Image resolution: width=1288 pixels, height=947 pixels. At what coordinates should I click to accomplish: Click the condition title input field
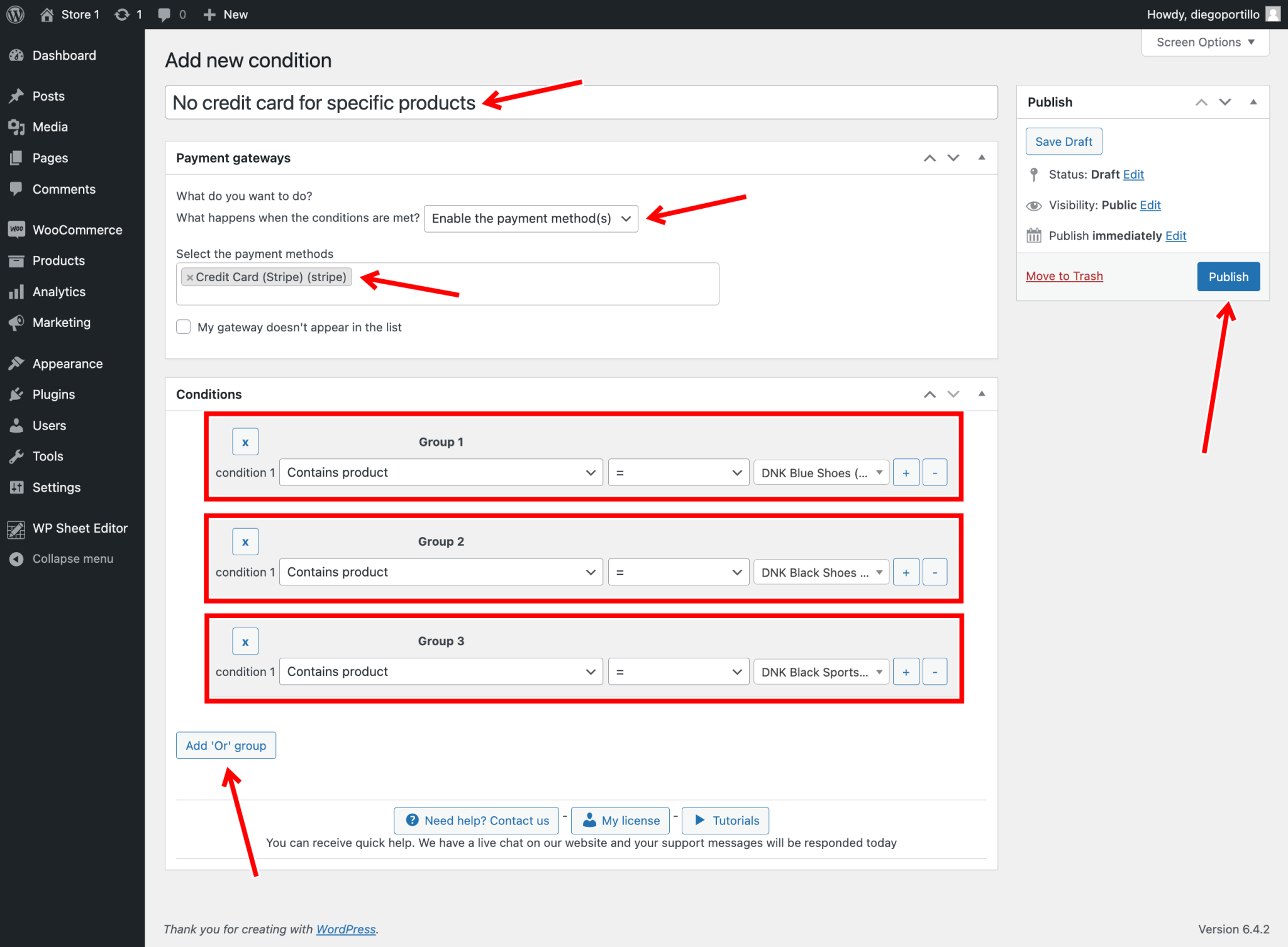click(723, 102)
